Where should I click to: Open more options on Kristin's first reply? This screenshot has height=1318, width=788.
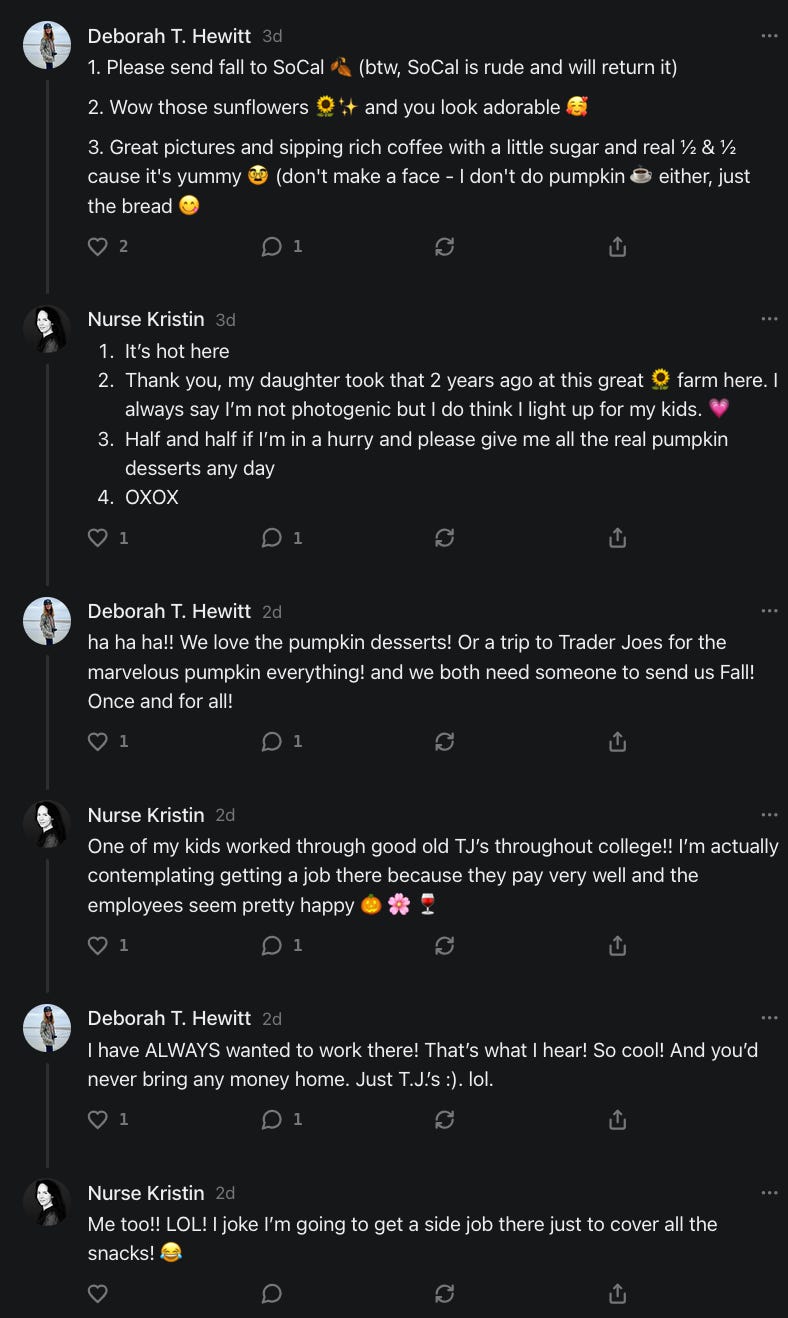(769, 319)
